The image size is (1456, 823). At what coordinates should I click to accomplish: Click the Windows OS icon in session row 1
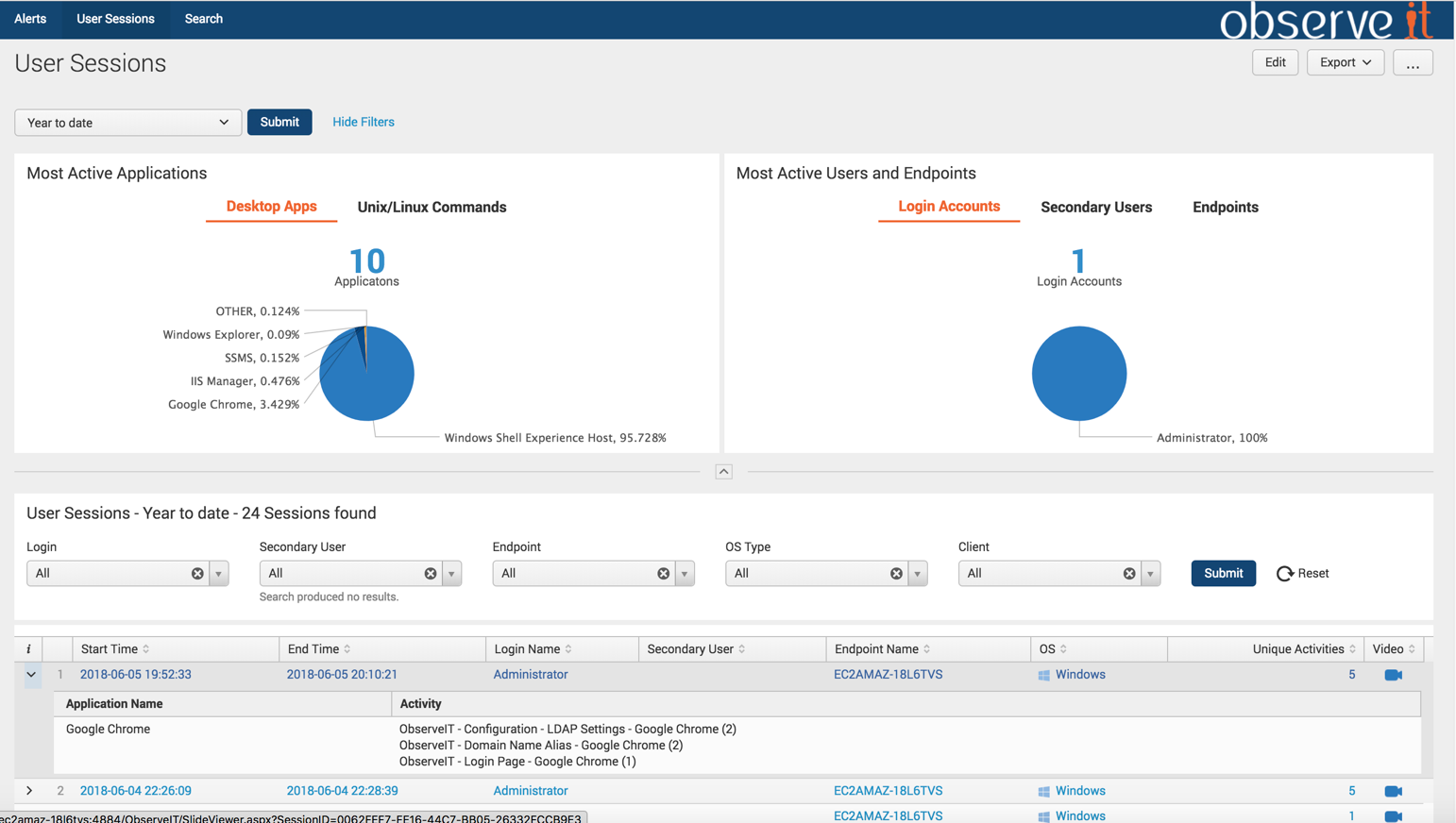click(x=1045, y=674)
